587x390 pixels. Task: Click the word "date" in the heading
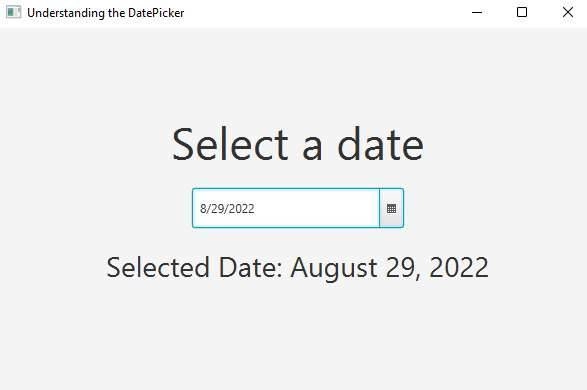[x=380, y=144]
